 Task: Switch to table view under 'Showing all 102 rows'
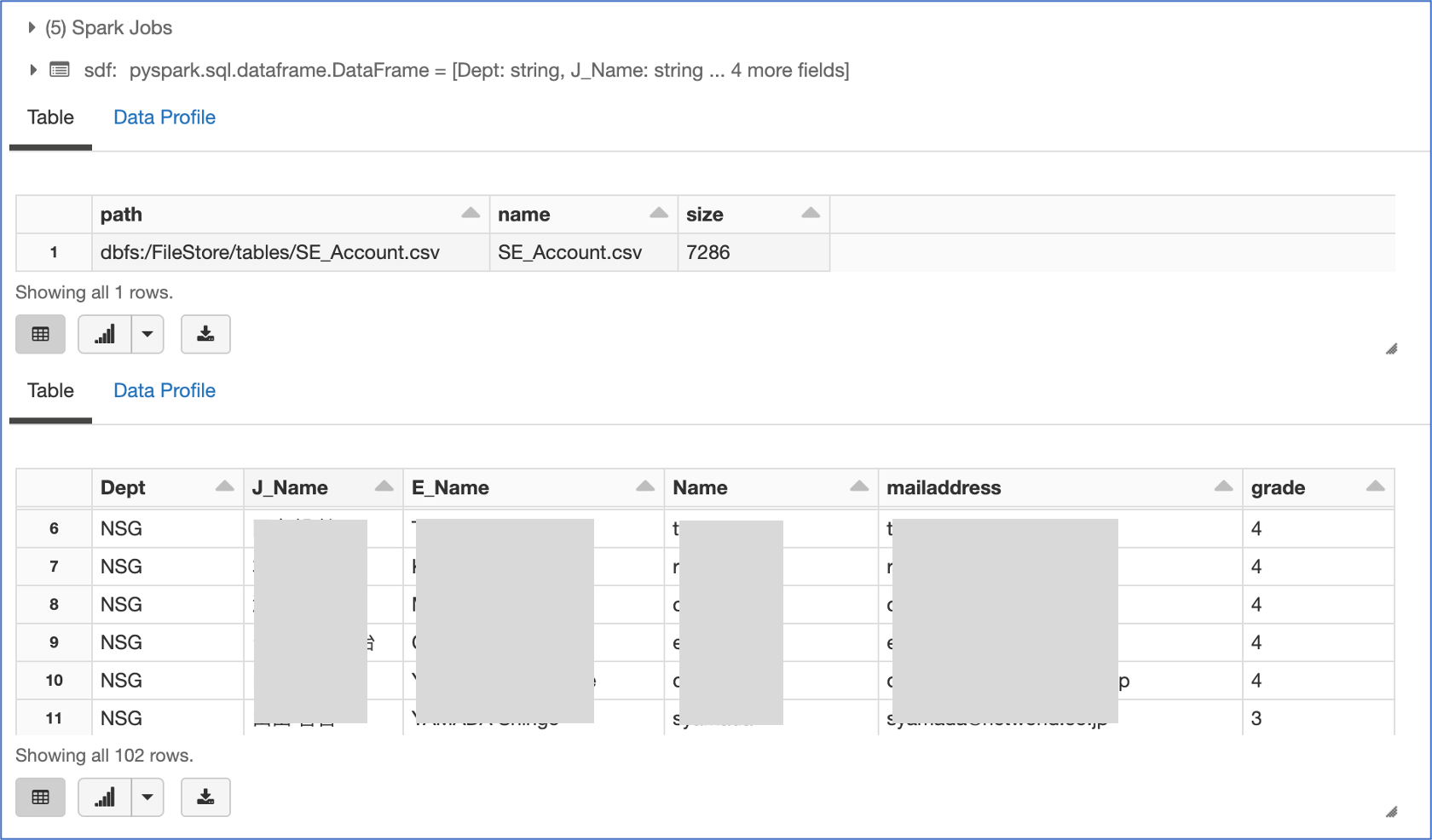[x=40, y=797]
